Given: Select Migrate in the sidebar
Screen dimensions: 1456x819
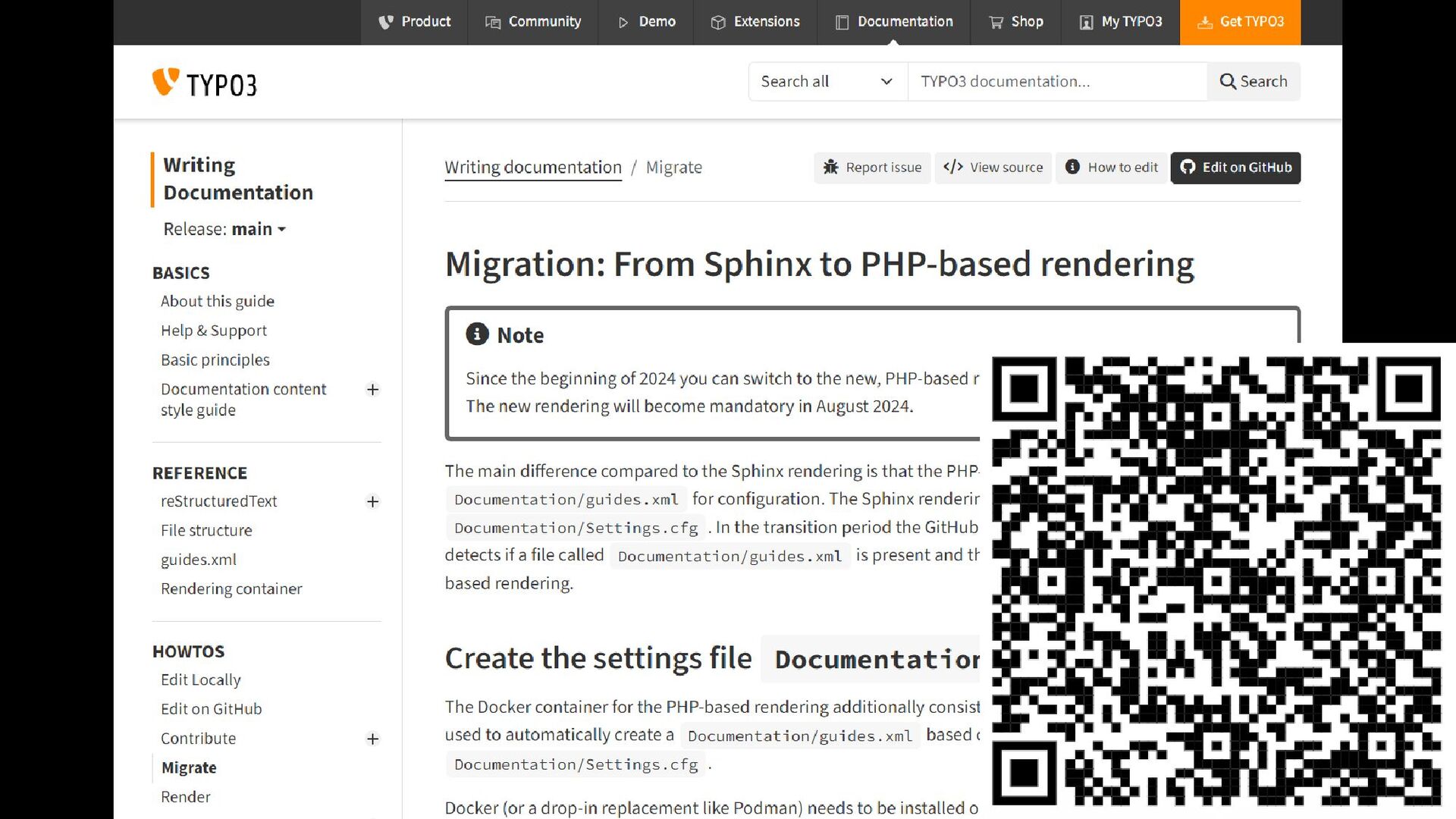Looking at the screenshot, I should click(x=190, y=767).
